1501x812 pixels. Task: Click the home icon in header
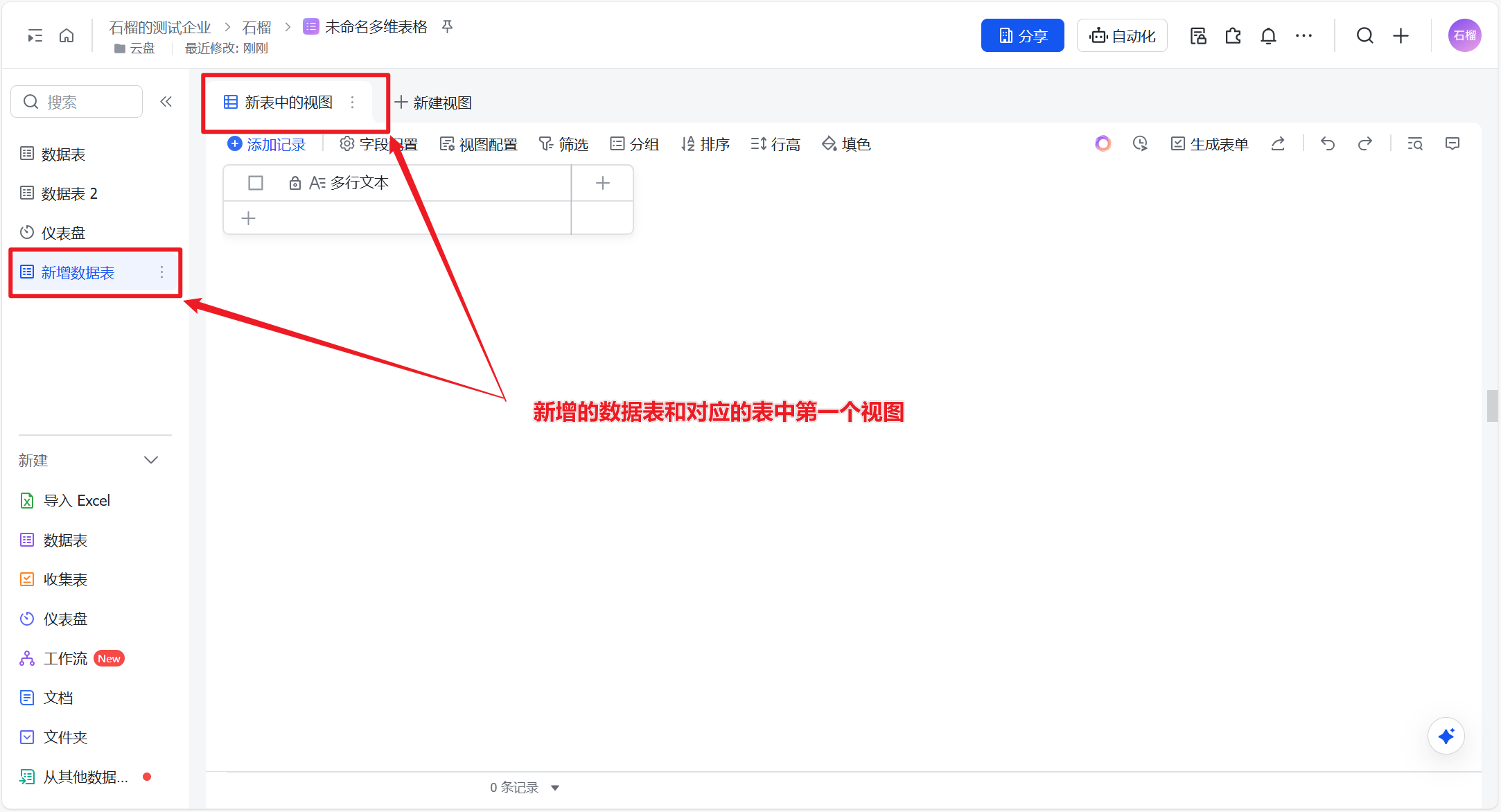(67, 35)
